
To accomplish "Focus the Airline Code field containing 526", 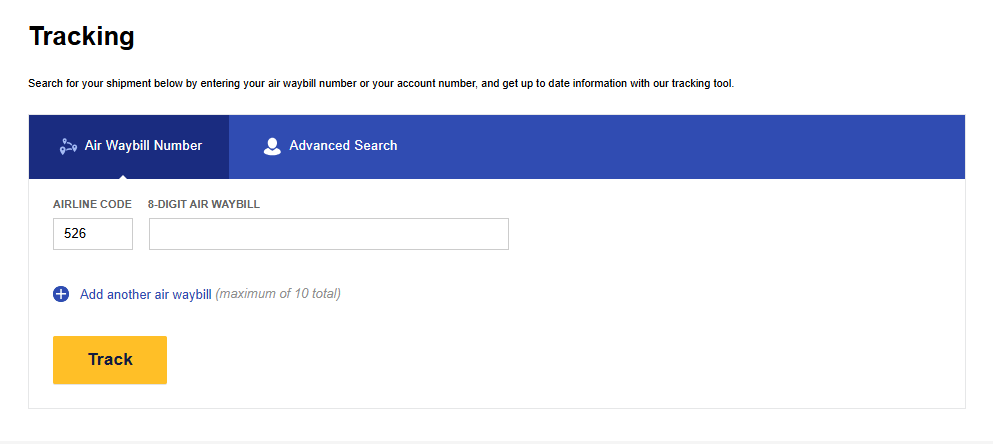I will [93, 234].
